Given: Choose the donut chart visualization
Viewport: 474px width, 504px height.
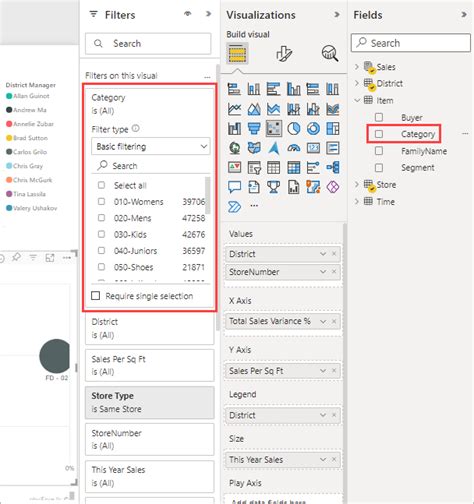Looking at the screenshot, I should (313, 129).
